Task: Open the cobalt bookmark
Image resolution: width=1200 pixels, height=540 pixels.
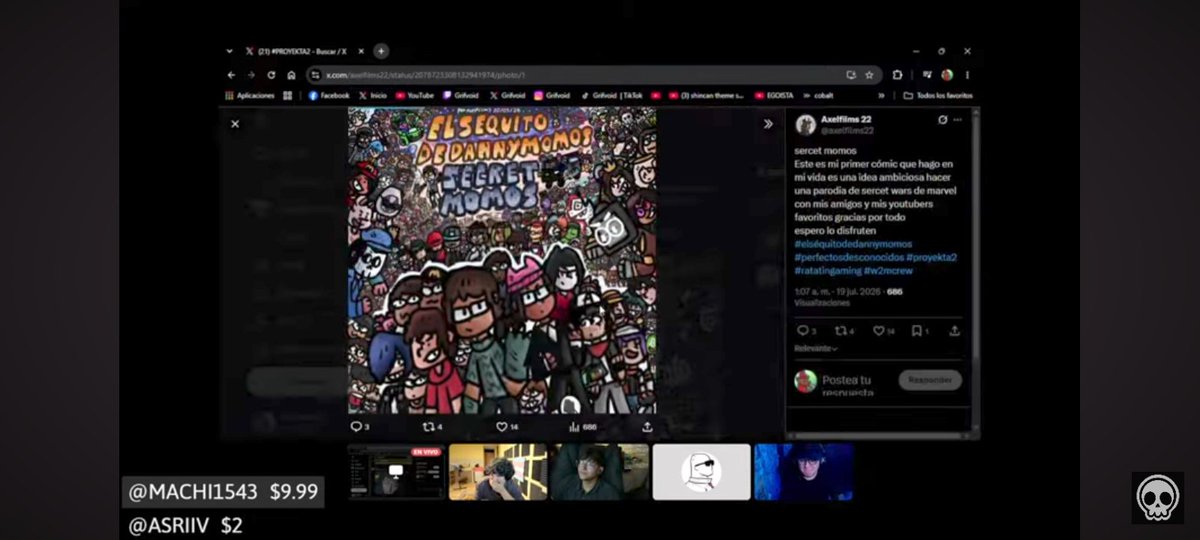Action: pos(817,96)
